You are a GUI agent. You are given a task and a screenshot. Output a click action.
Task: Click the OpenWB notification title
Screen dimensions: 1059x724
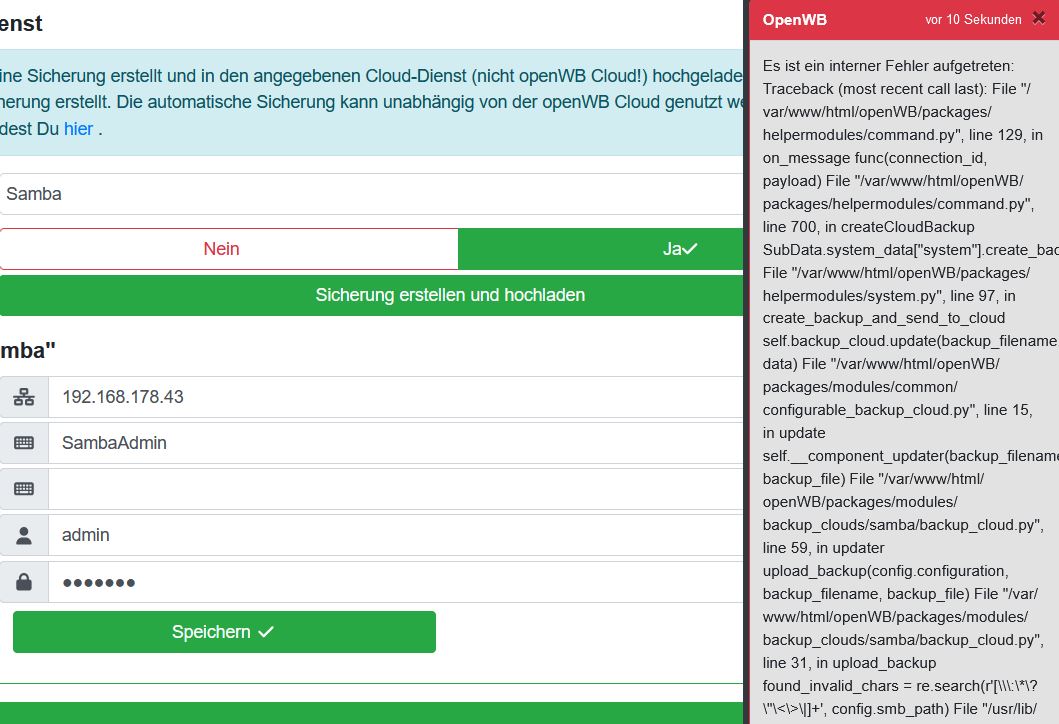tap(794, 20)
